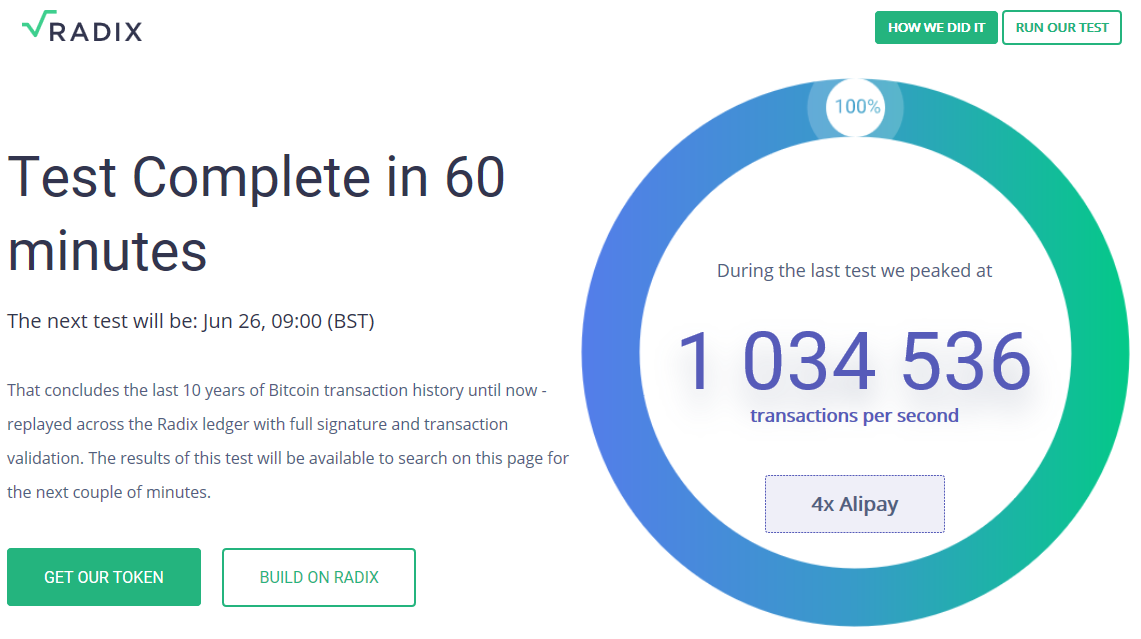Click the 1 034 536 peak number
Image resolution: width=1141 pixels, height=639 pixels.
pyautogui.click(x=854, y=361)
